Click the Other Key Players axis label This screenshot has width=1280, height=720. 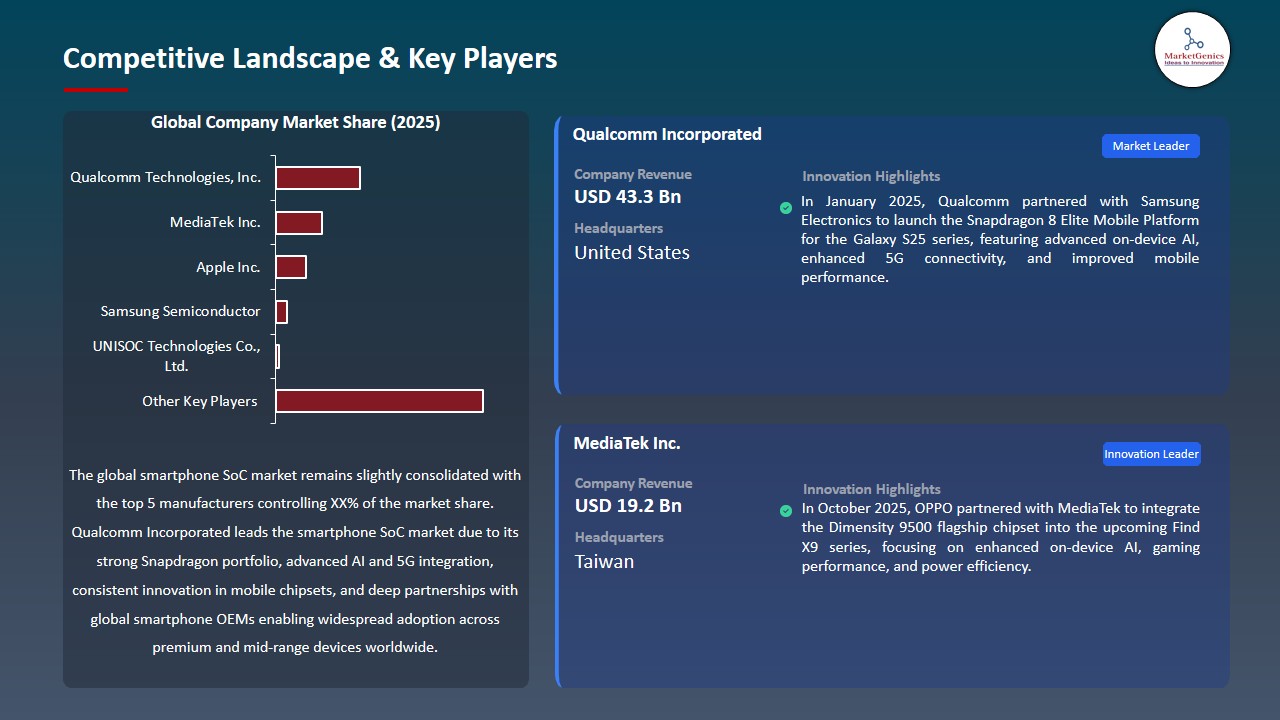click(x=200, y=401)
